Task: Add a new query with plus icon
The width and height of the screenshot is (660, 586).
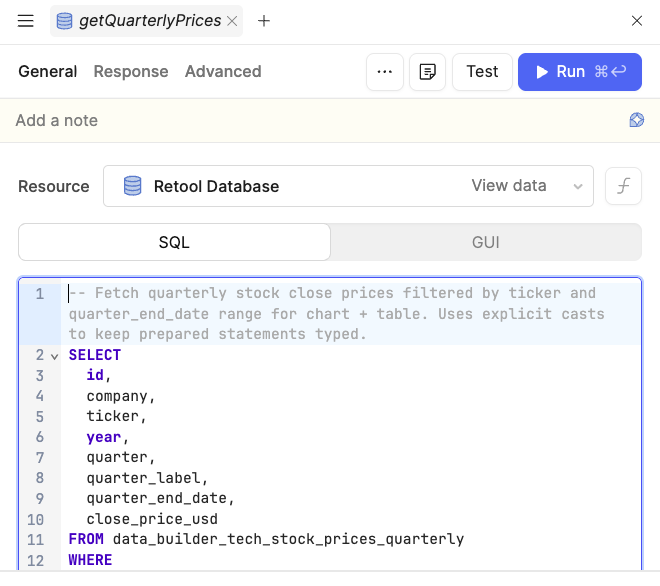Action: (263, 21)
